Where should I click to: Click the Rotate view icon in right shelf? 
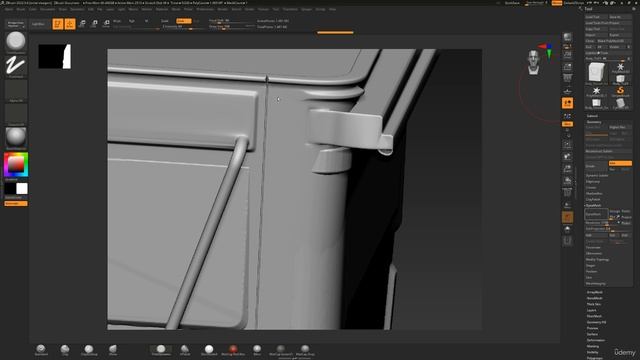pyautogui.click(x=567, y=180)
